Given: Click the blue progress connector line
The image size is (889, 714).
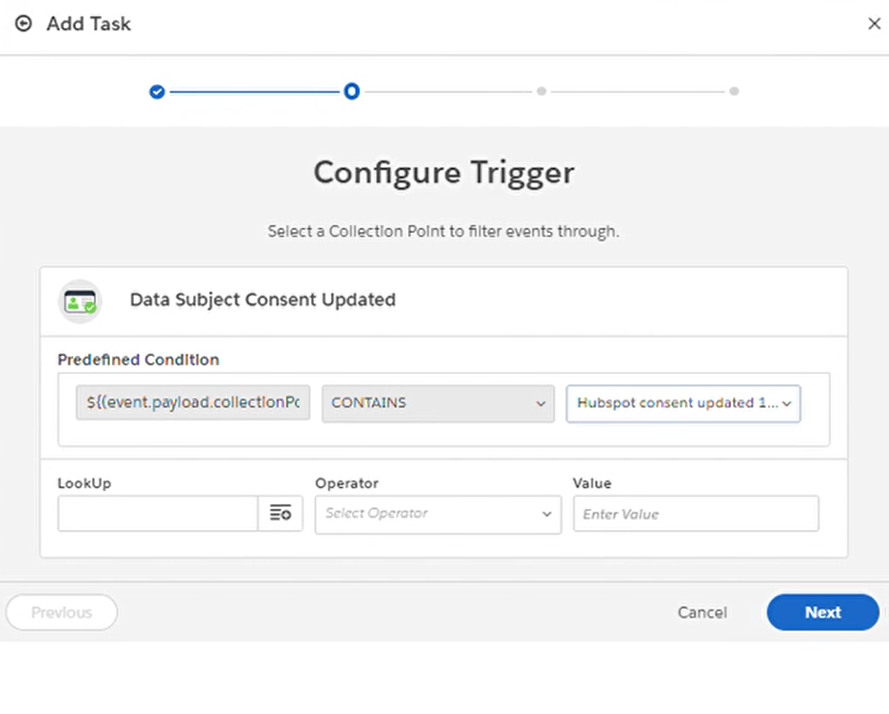Looking at the screenshot, I should [x=255, y=91].
